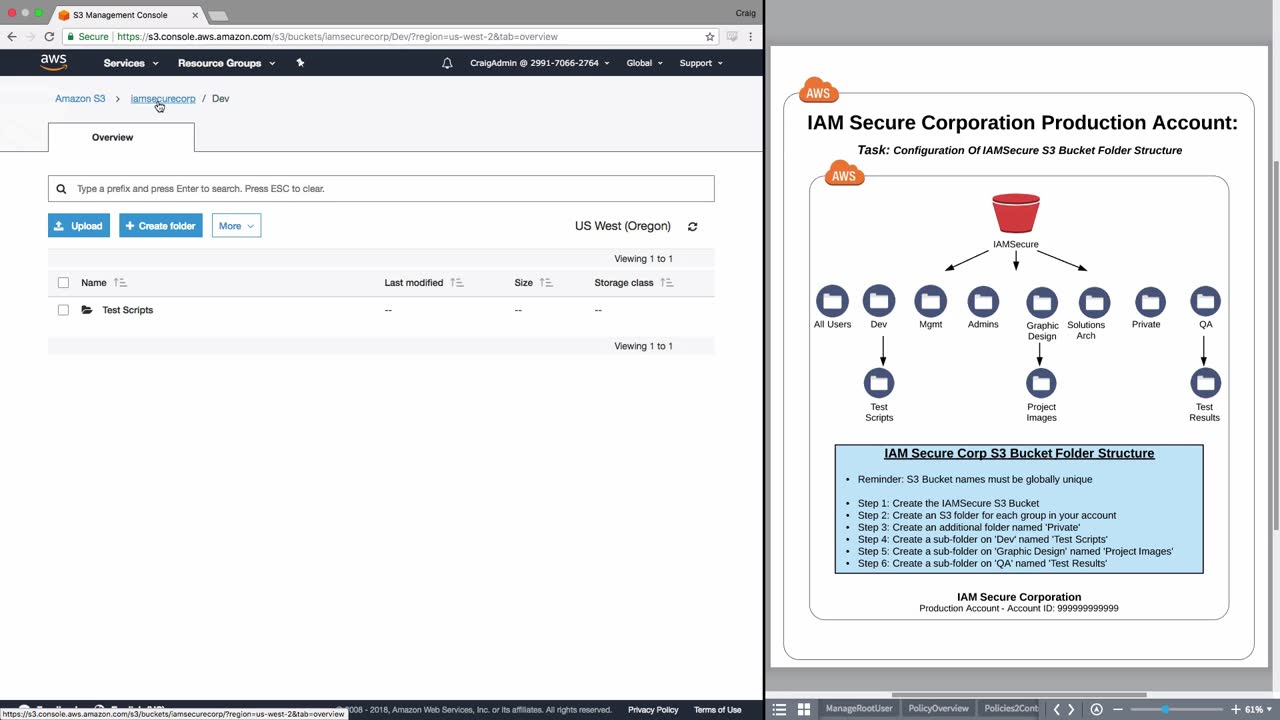1280x720 pixels.
Task: Click the IAMSecure red bucket in diagram
Action: tap(1016, 214)
